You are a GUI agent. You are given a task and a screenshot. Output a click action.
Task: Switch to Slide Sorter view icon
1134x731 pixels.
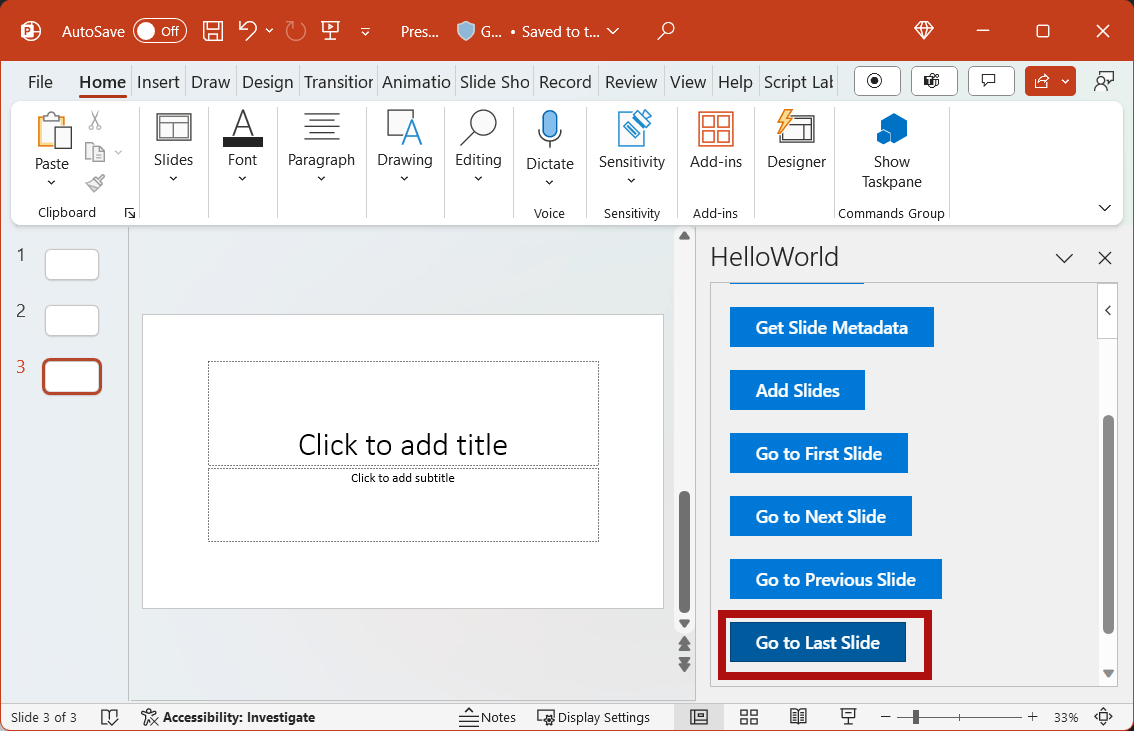coord(748,717)
